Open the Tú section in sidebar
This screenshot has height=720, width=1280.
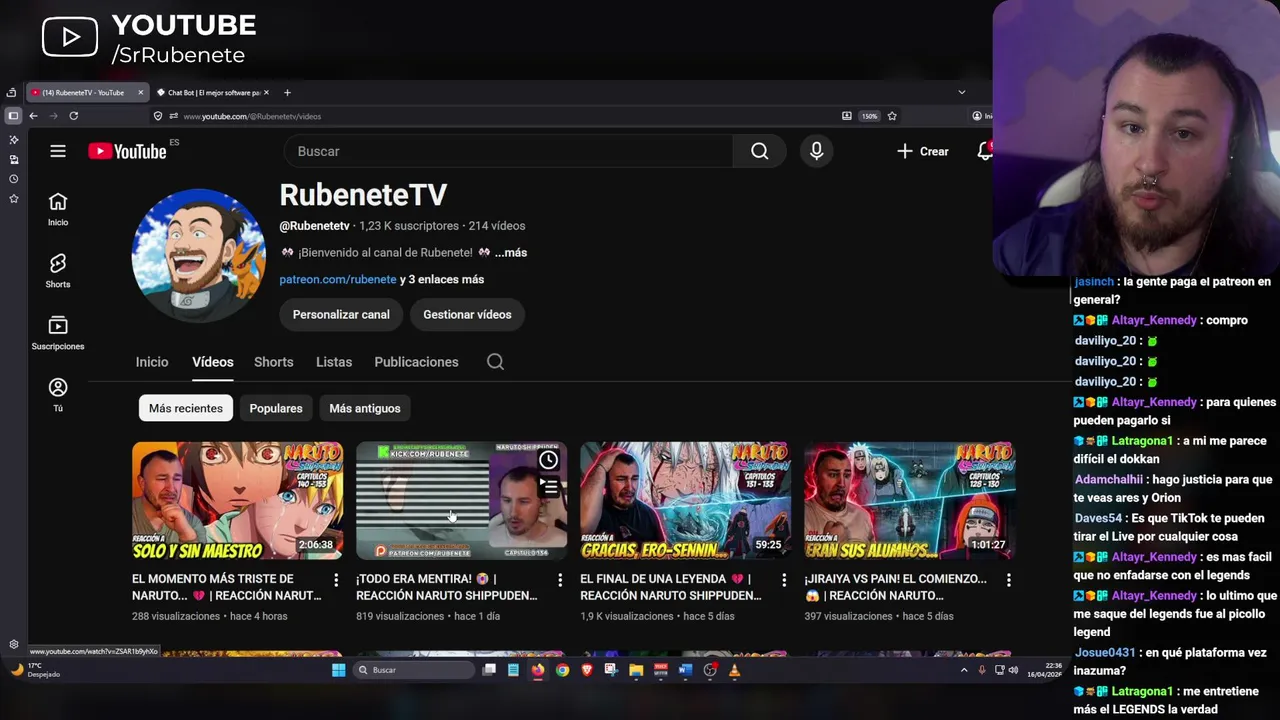pos(58,394)
